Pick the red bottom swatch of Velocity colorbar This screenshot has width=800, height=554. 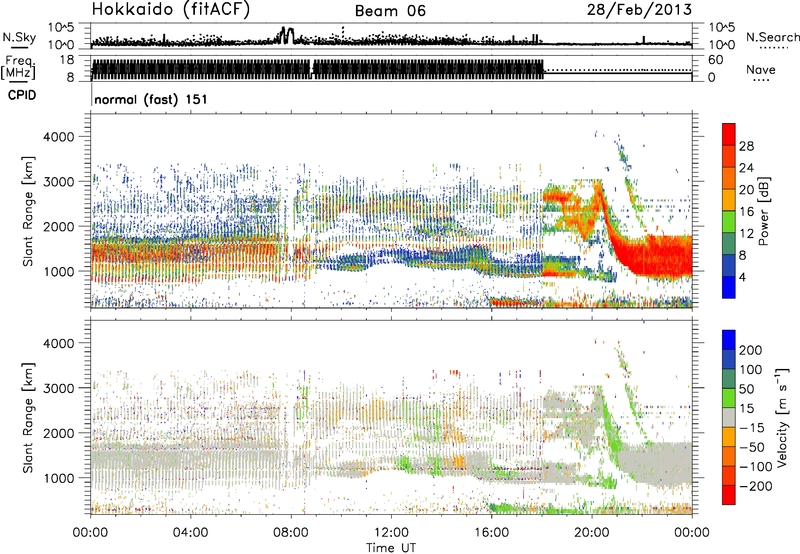pos(729,495)
